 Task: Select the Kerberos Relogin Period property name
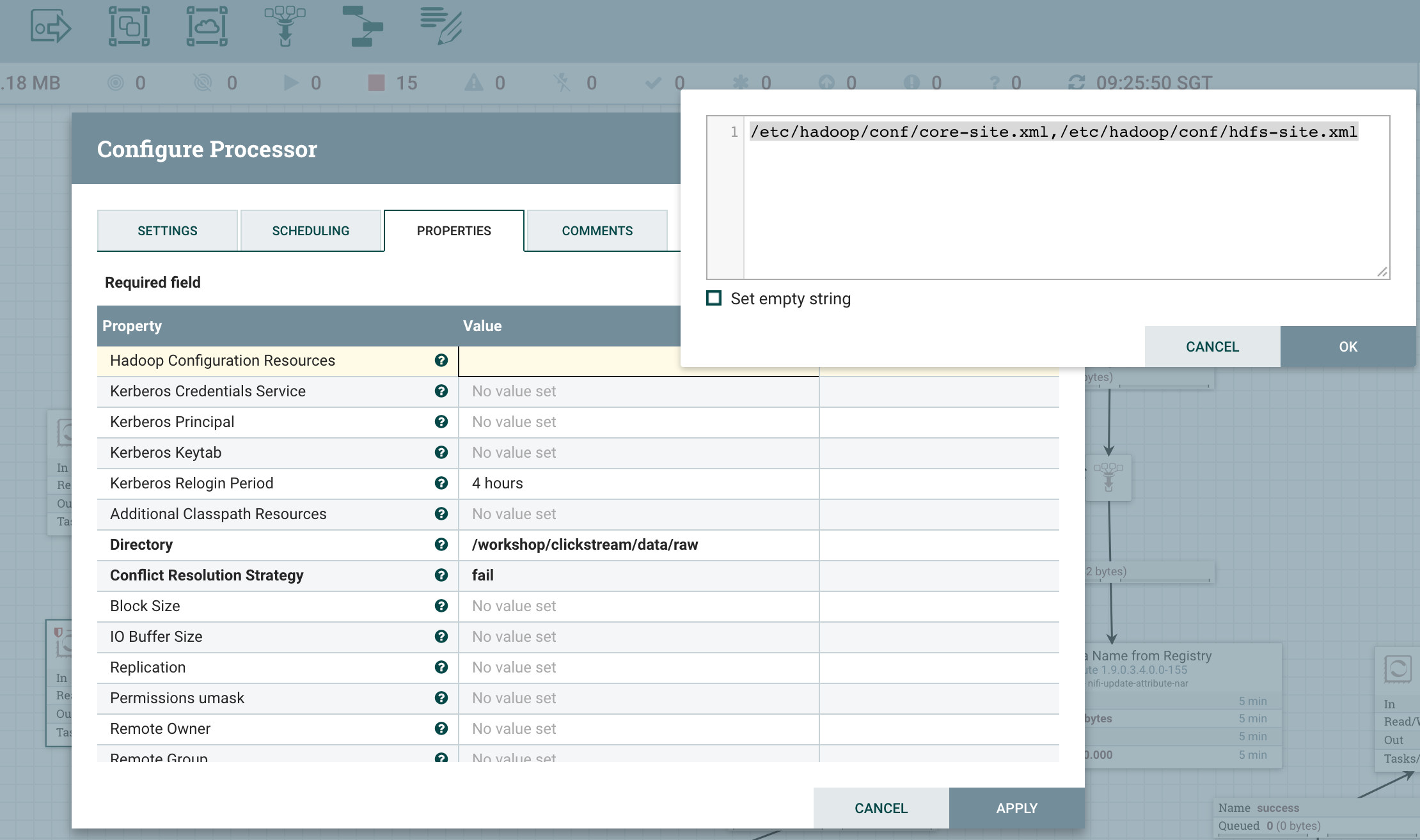click(x=192, y=483)
